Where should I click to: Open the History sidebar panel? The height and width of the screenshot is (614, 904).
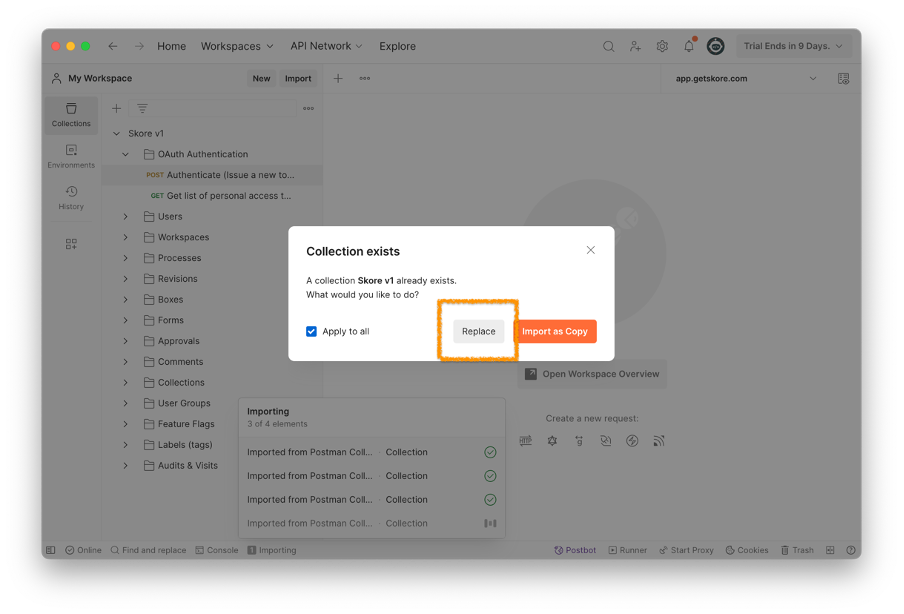tap(71, 198)
